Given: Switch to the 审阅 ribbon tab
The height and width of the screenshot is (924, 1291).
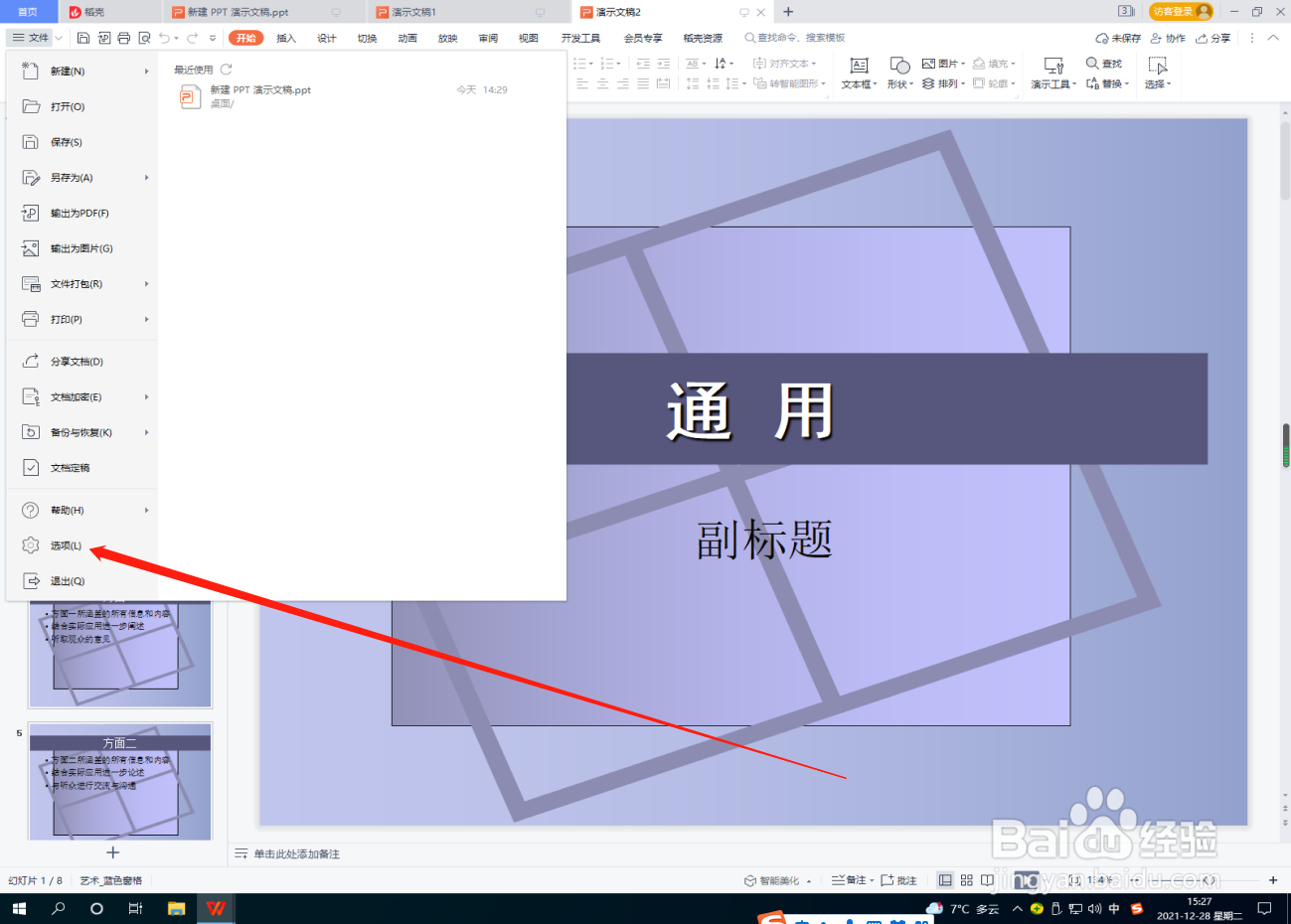Looking at the screenshot, I should coord(488,38).
